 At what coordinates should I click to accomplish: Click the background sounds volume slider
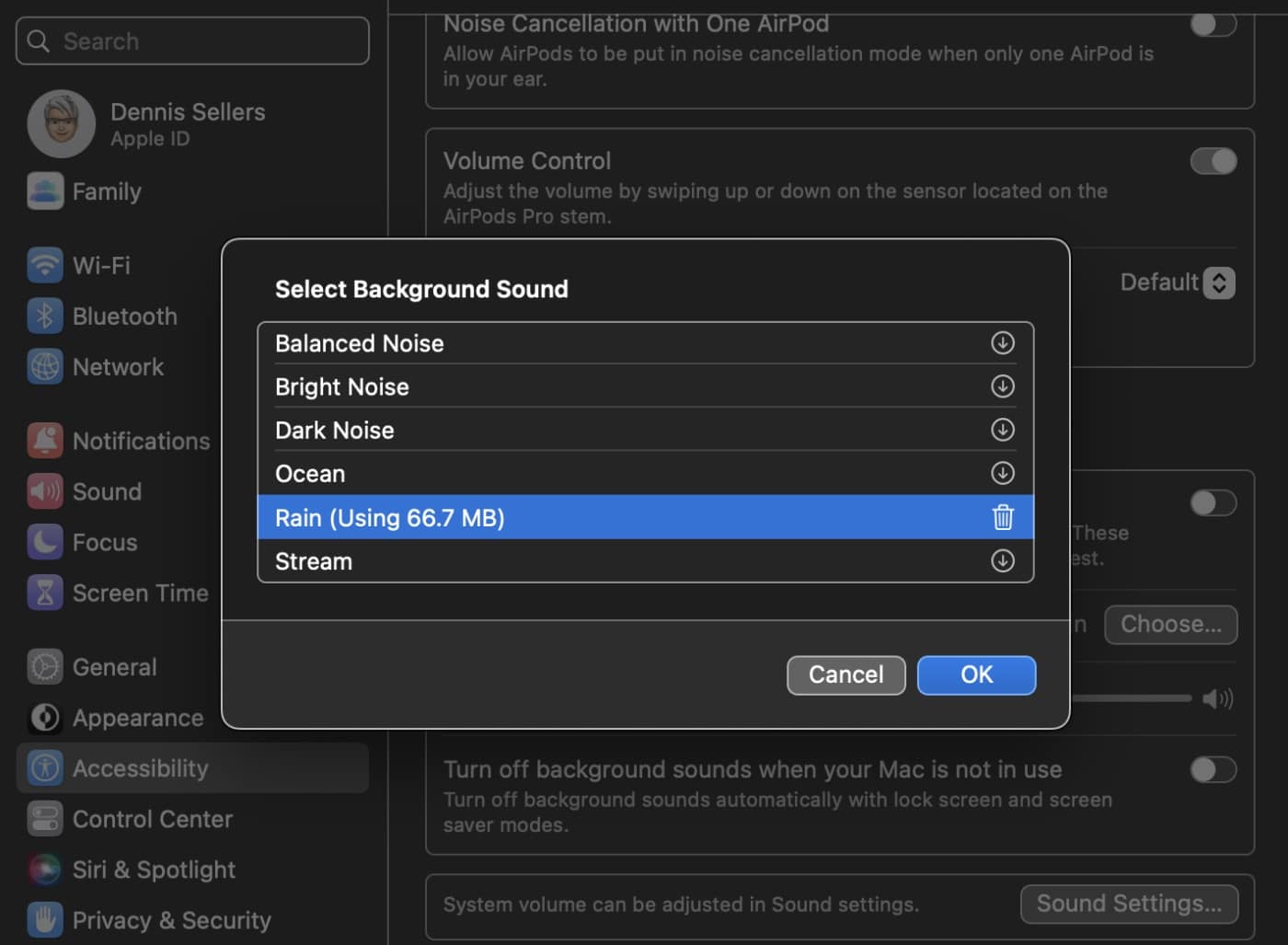point(1132,698)
